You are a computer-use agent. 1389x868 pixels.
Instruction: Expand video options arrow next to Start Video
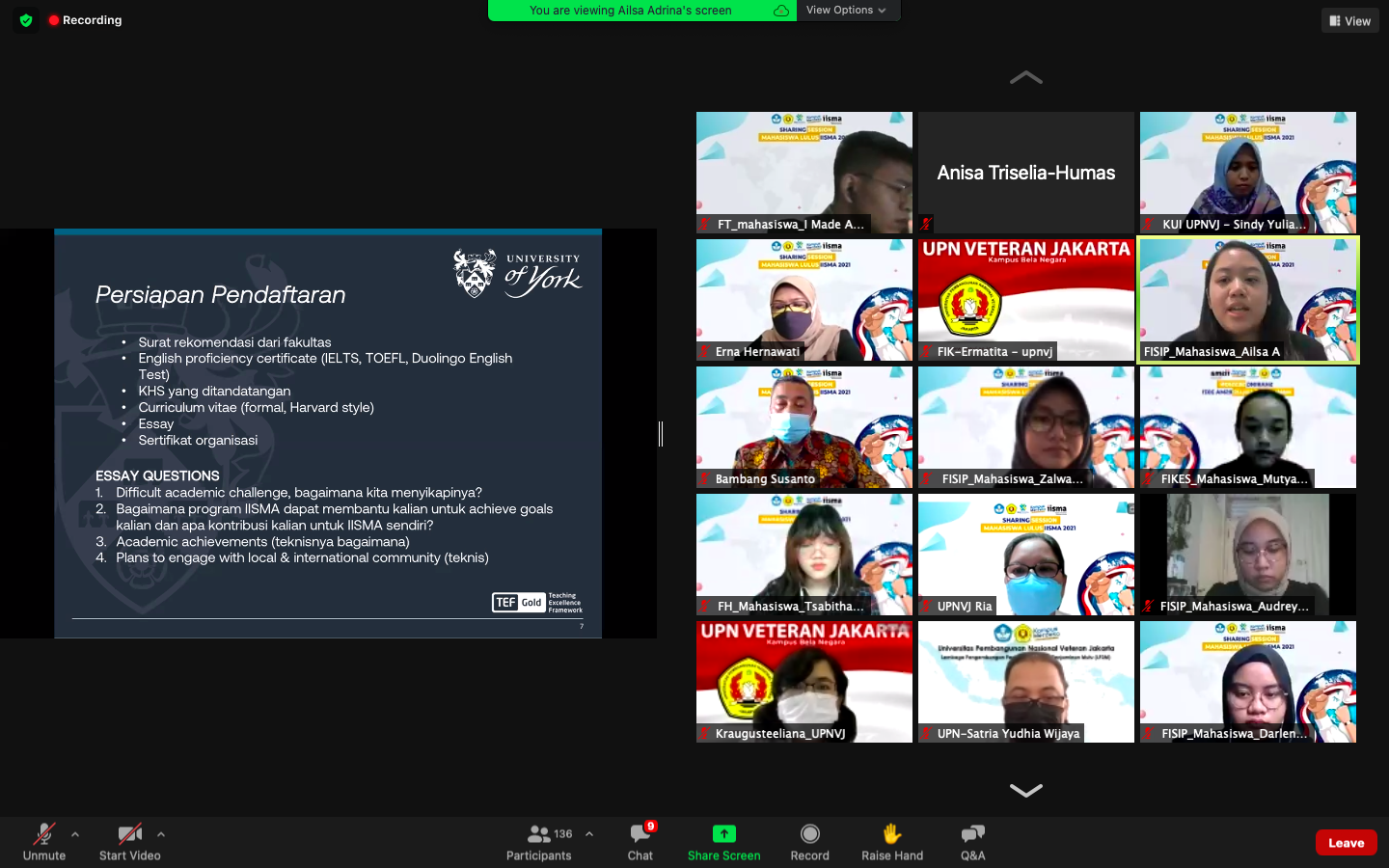pos(161,834)
